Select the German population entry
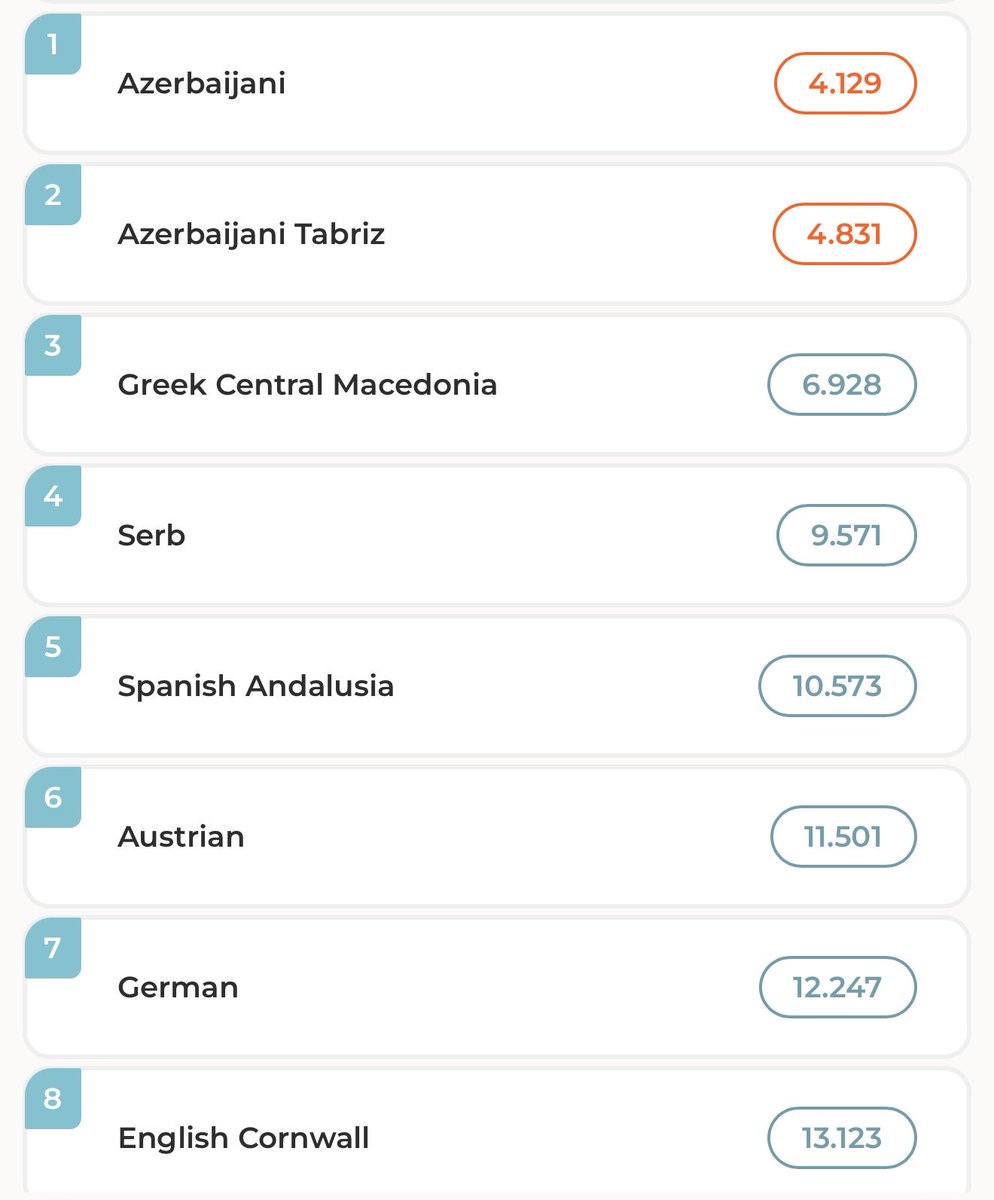Viewport: 994px width, 1200px height. pyautogui.click(x=497, y=987)
